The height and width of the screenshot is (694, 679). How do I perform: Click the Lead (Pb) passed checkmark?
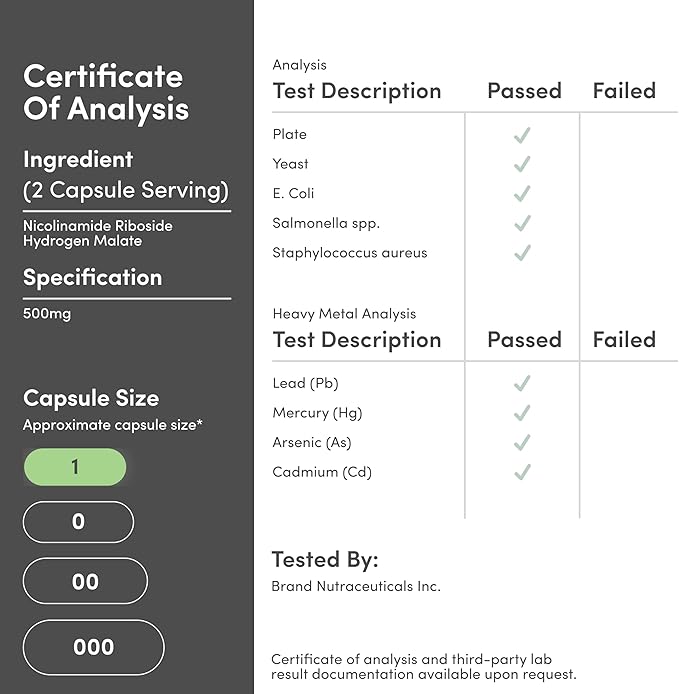(x=522, y=383)
